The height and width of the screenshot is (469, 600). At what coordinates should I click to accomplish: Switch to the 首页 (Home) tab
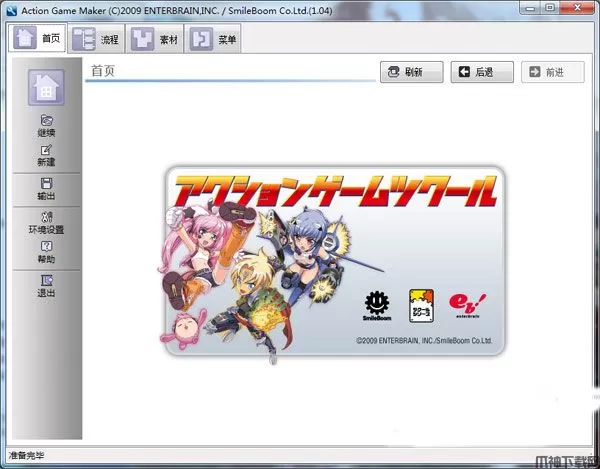tap(37, 39)
